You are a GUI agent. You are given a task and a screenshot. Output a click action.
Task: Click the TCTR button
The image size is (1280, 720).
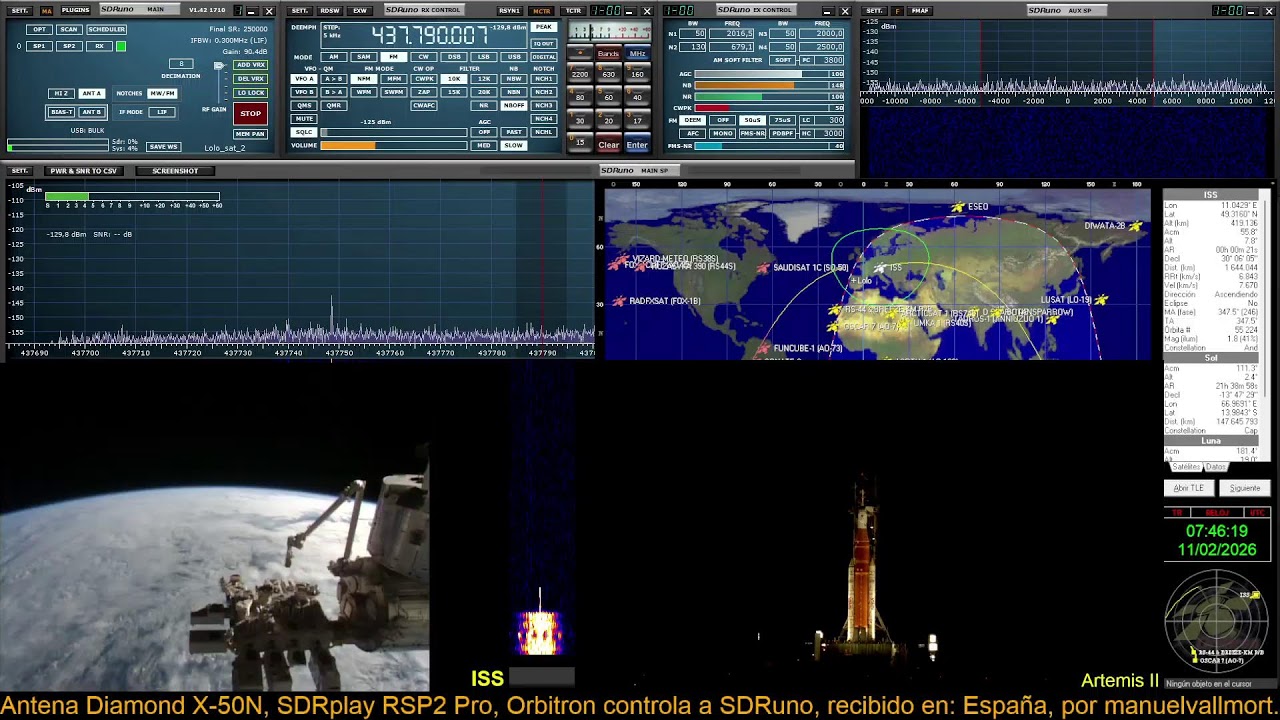(573, 10)
